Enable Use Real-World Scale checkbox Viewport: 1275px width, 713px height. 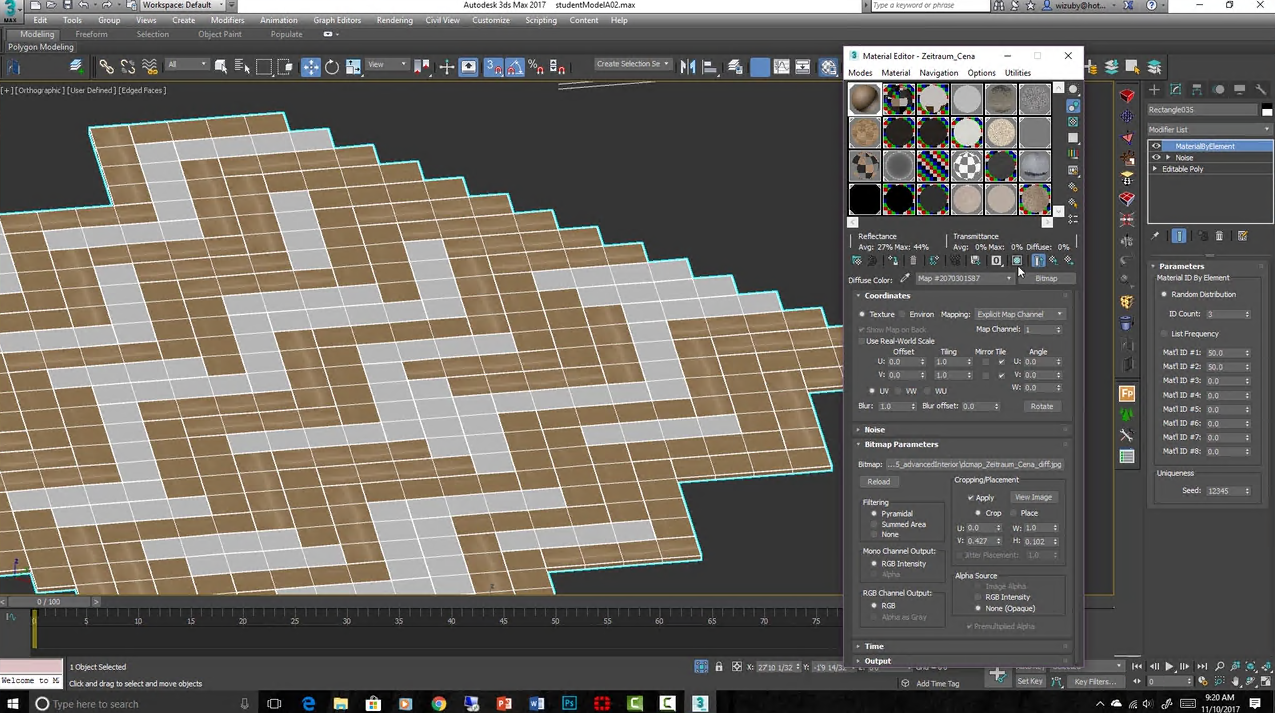point(862,341)
